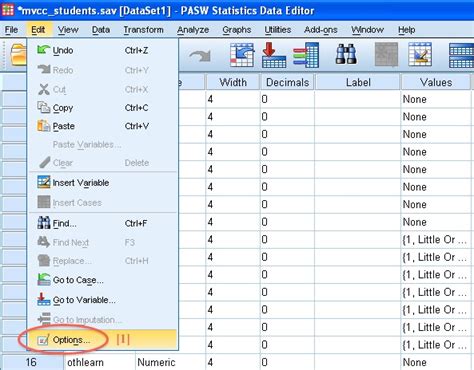Click the Label column header
This screenshot has height=370, width=474.
(x=358, y=82)
